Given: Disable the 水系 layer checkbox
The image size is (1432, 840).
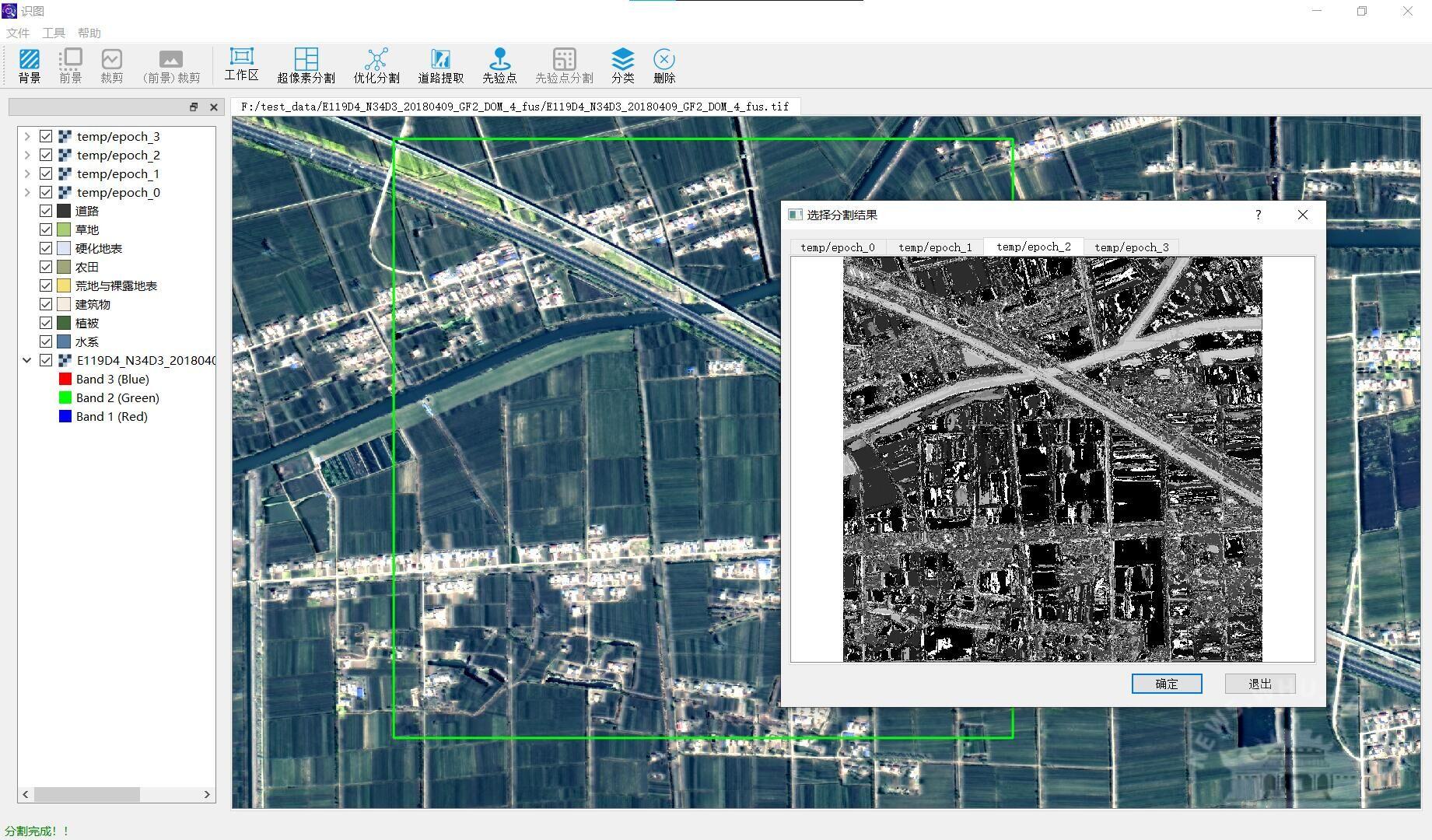Looking at the screenshot, I should coord(46,341).
